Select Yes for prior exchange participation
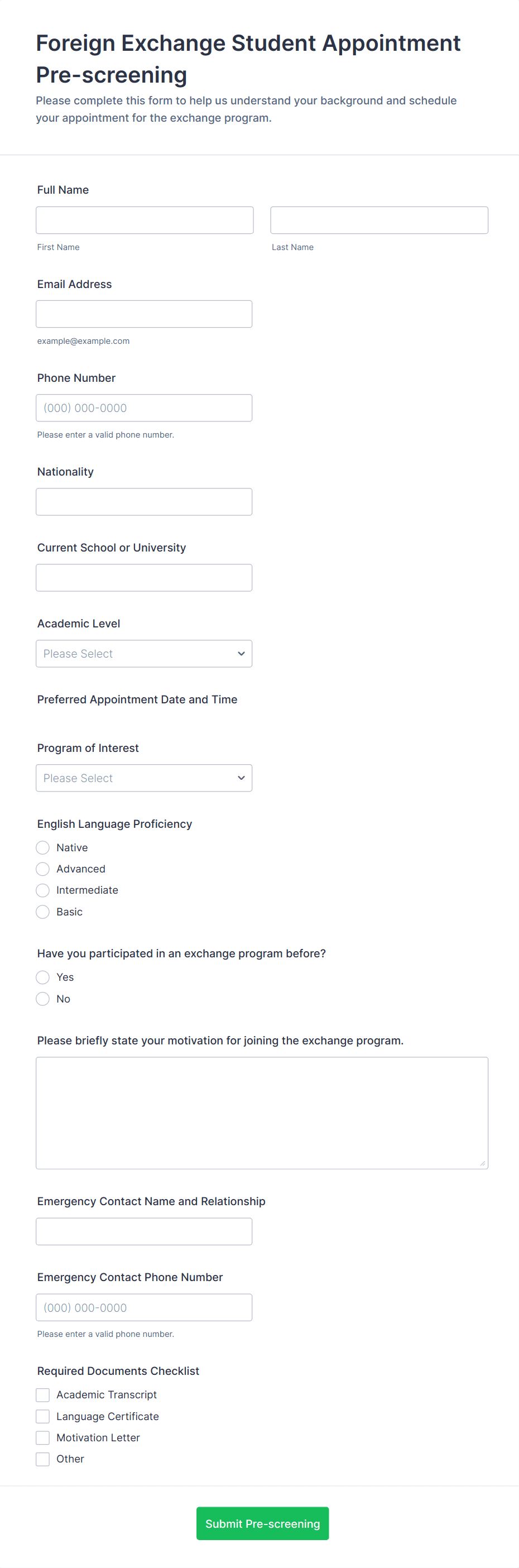The image size is (519, 1568). point(42,977)
